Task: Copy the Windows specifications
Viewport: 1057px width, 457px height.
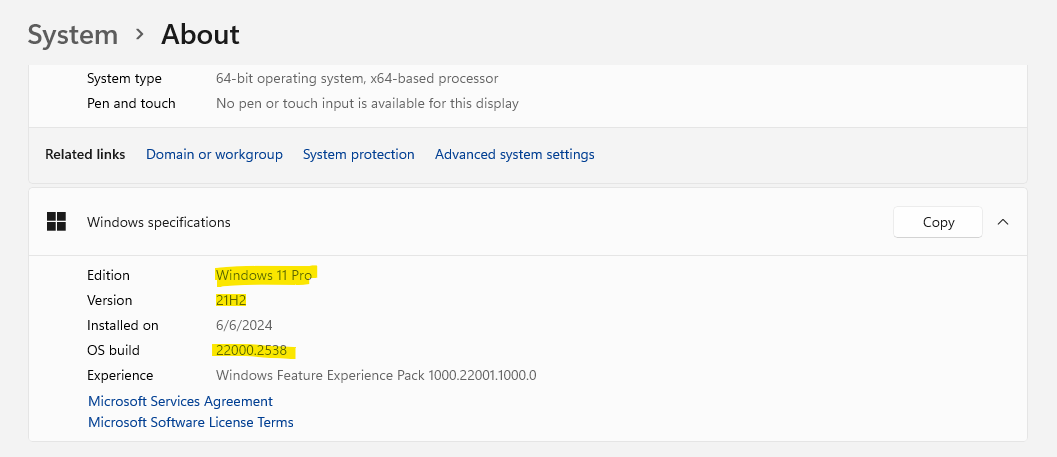Action: [938, 222]
